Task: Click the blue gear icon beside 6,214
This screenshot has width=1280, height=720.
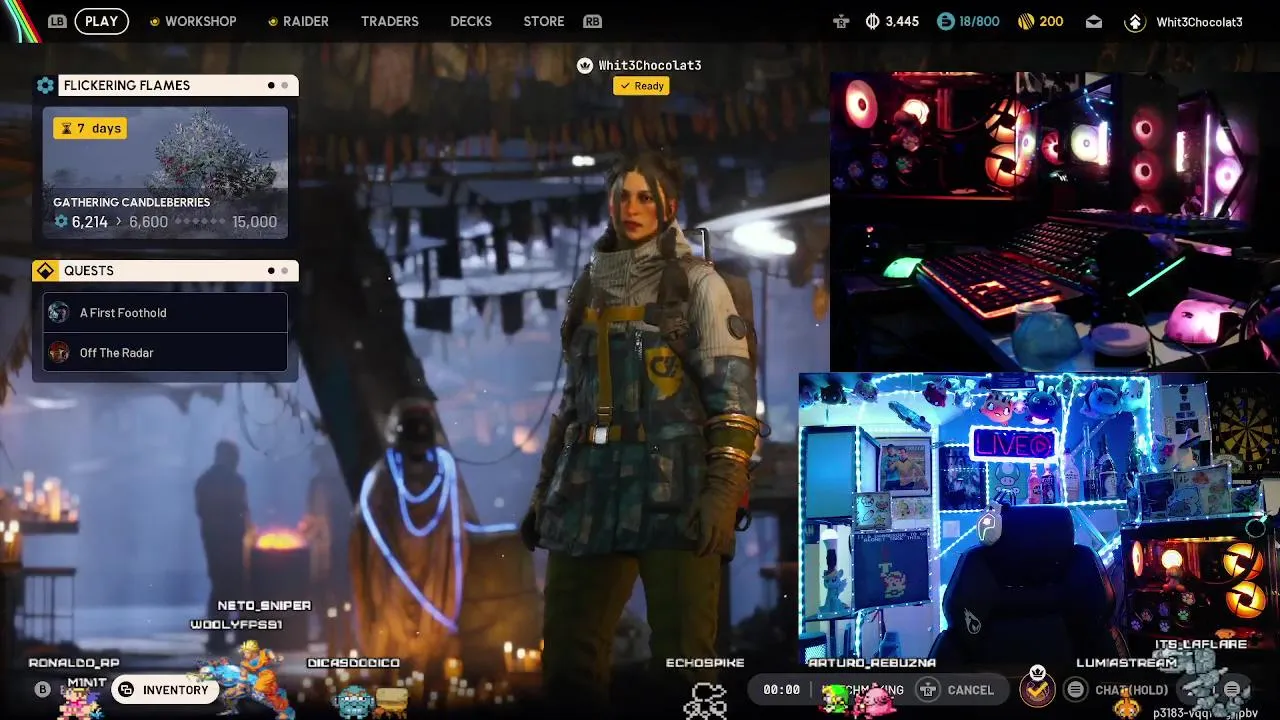Action: 61,222
